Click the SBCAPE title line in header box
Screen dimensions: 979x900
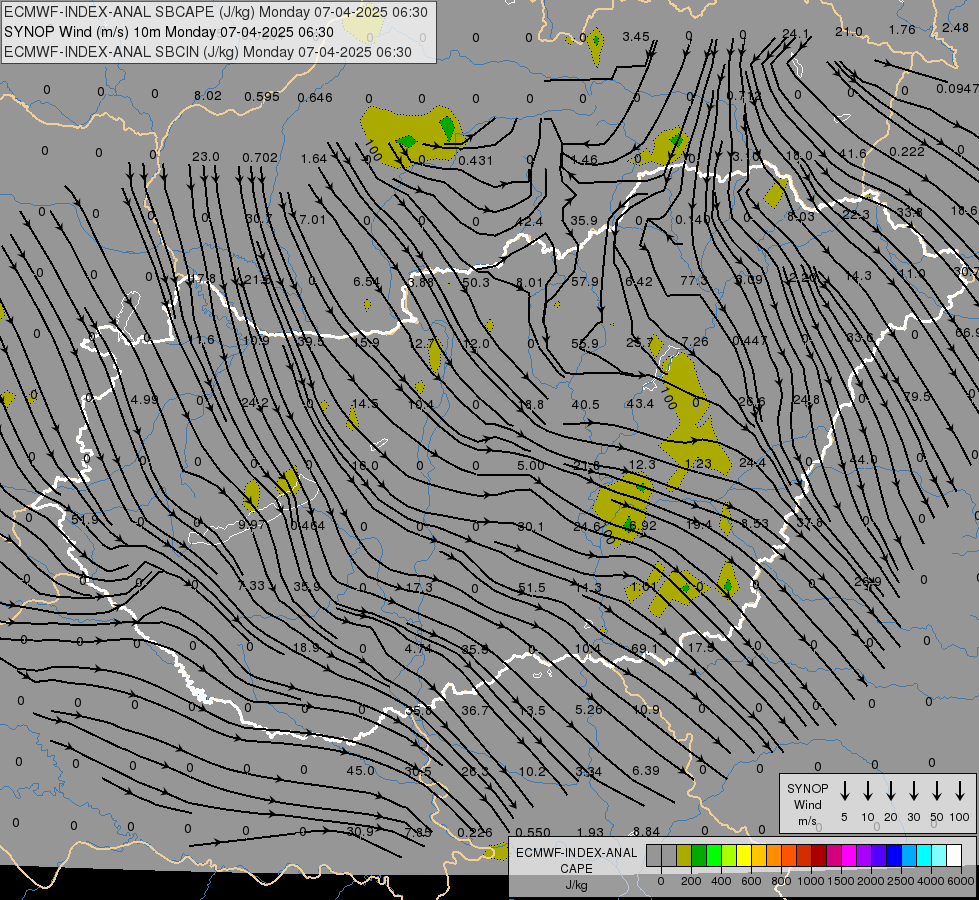point(216,12)
